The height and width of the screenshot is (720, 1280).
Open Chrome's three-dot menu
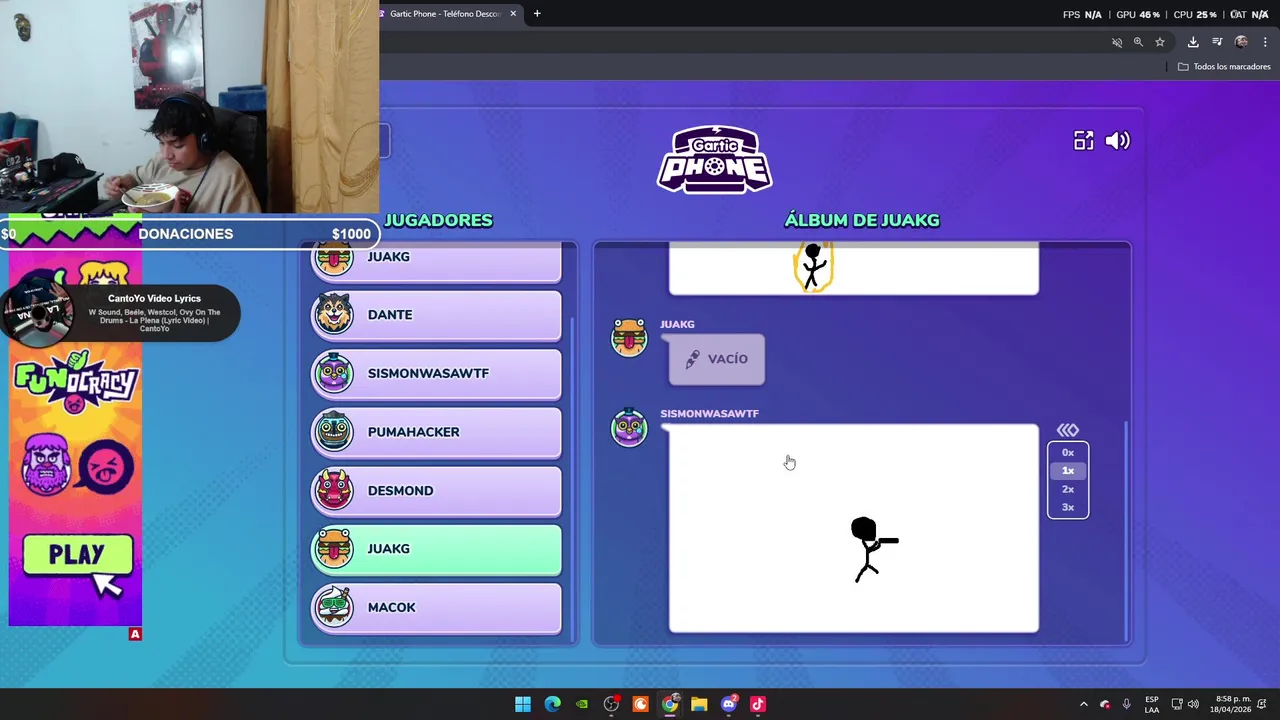pyautogui.click(x=1265, y=42)
